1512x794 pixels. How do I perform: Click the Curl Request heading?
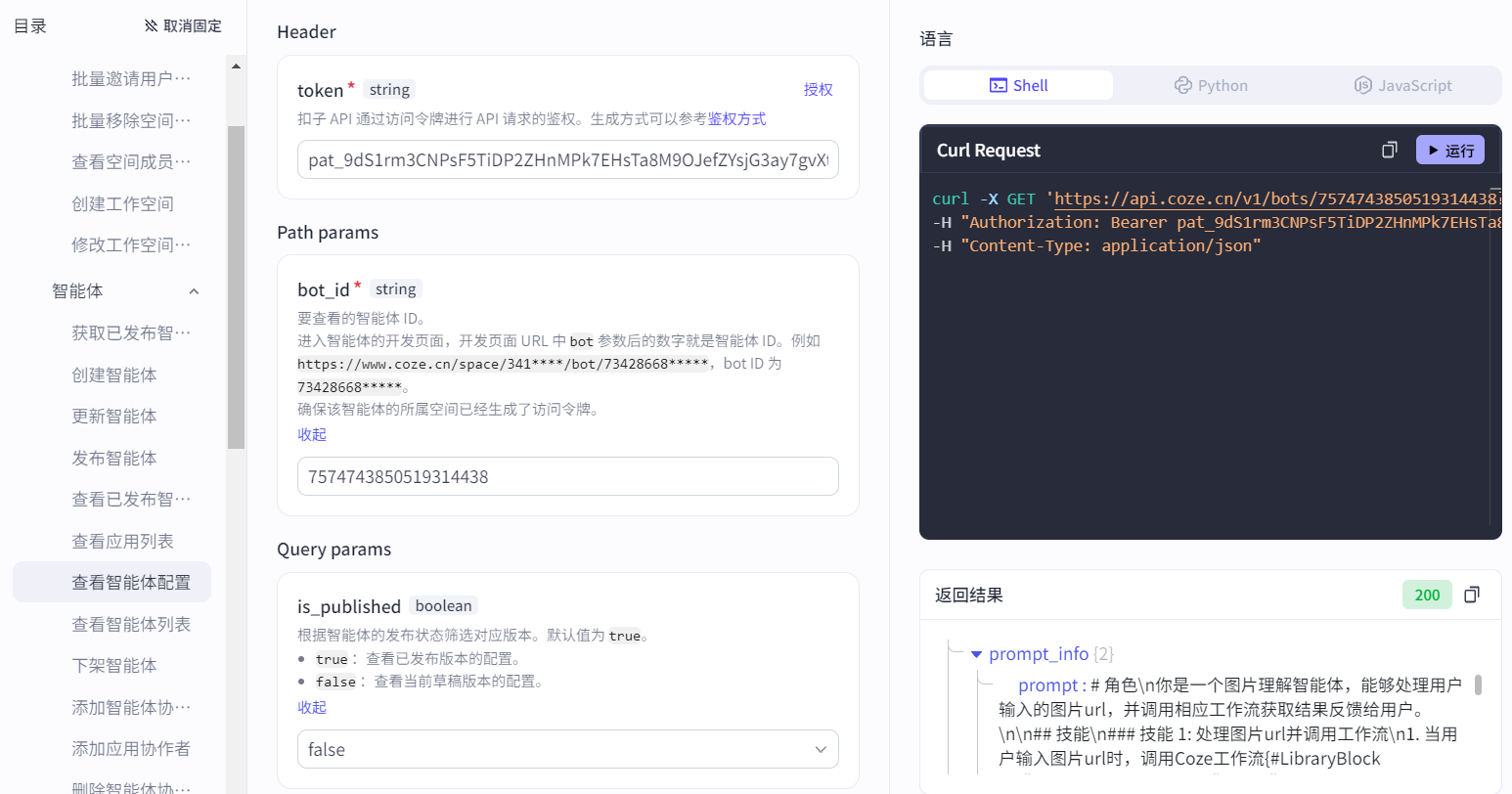988,150
